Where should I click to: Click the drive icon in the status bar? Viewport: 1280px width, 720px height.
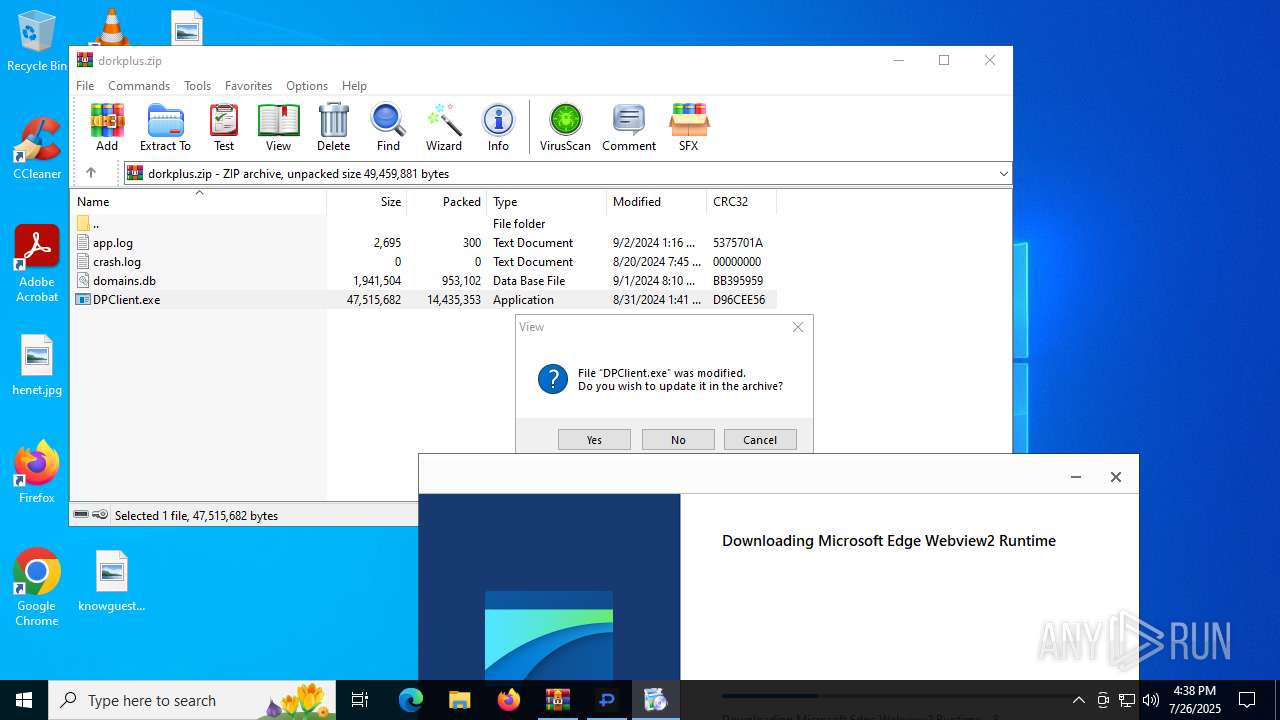pyautogui.click(x=81, y=515)
